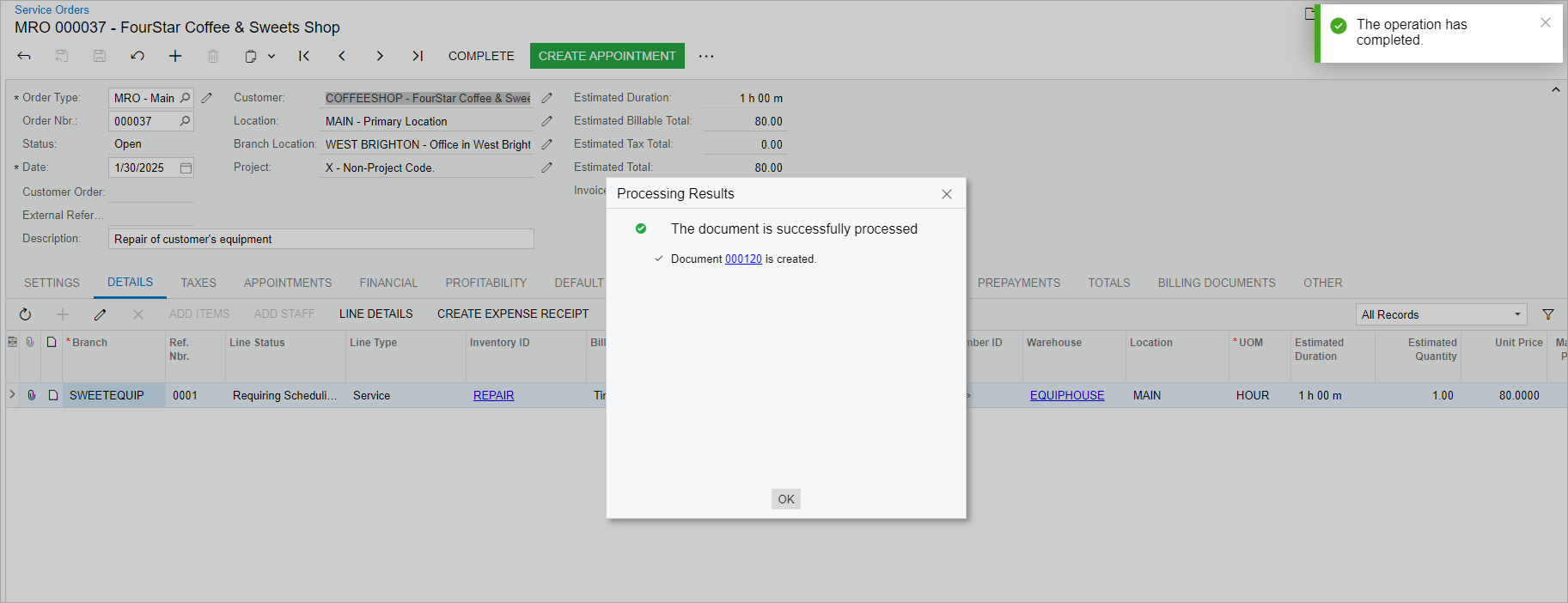Image resolution: width=1568 pixels, height=603 pixels.
Task: Go to the last record
Action: 418,56
